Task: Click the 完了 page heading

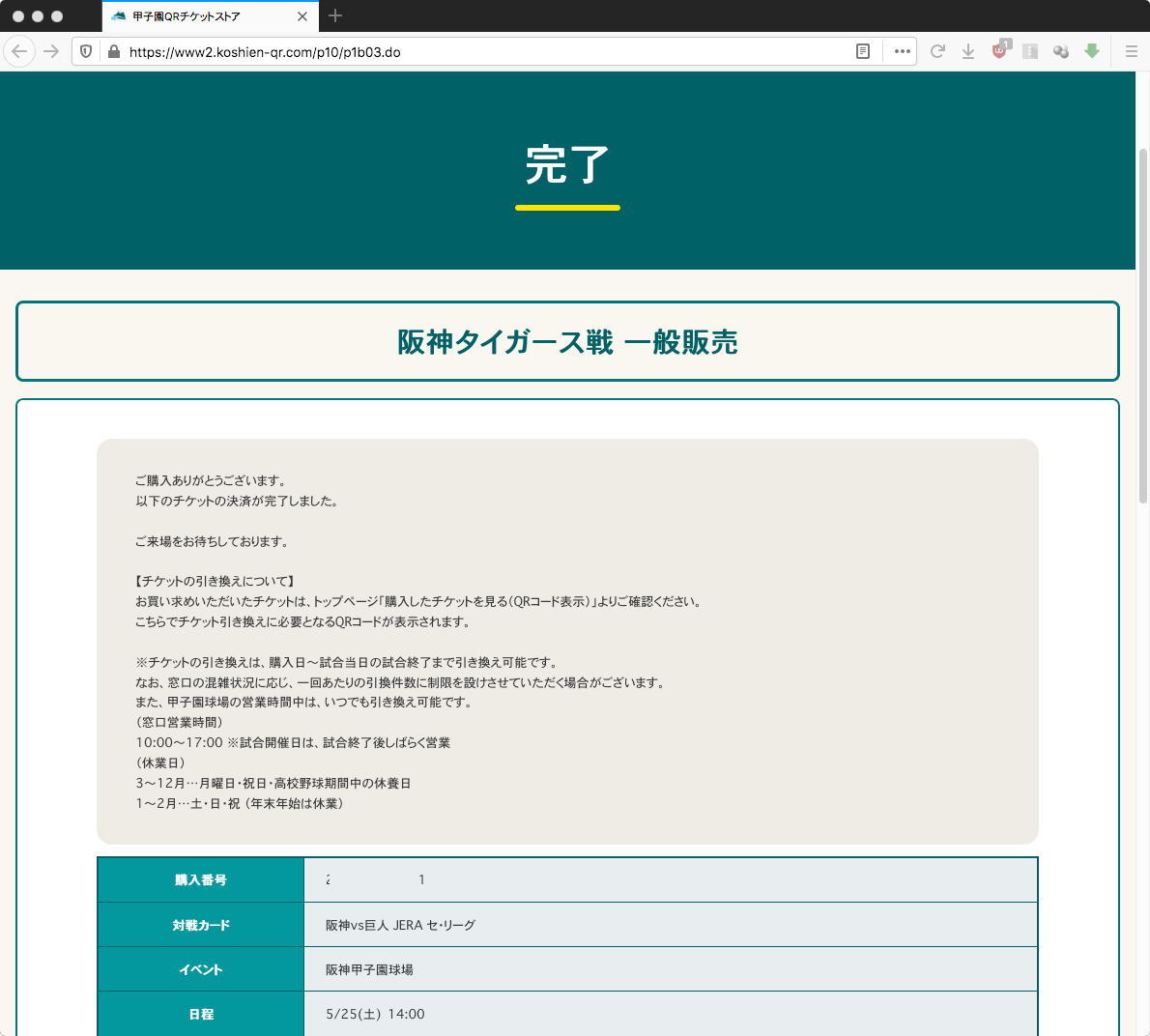Action: pos(567,164)
